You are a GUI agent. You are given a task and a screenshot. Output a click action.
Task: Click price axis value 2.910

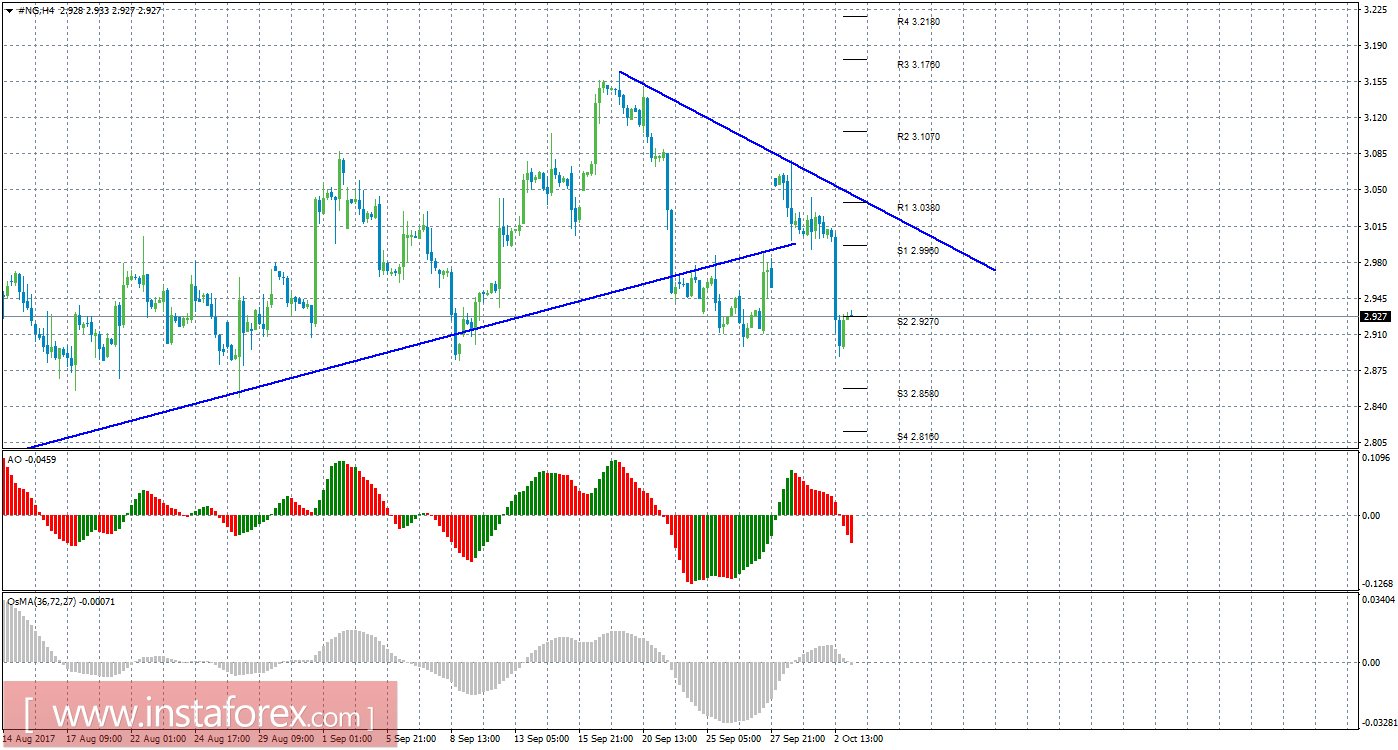tap(1375, 335)
